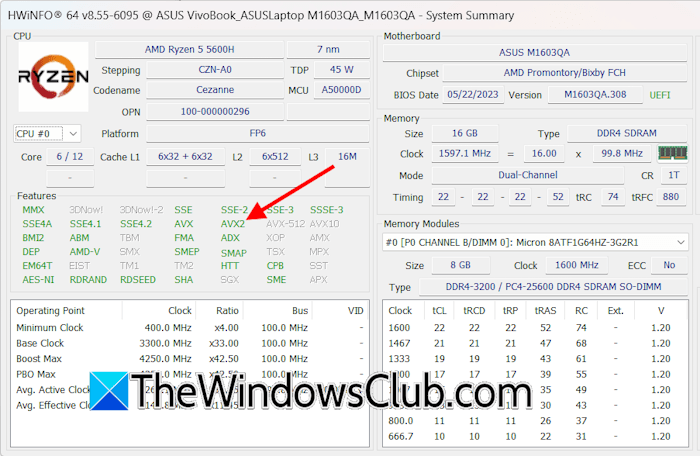Viewport: 700px width, 456px height.
Task: Click the AMD Promontory/Bixby FCH chipset field
Action: click(564, 73)
